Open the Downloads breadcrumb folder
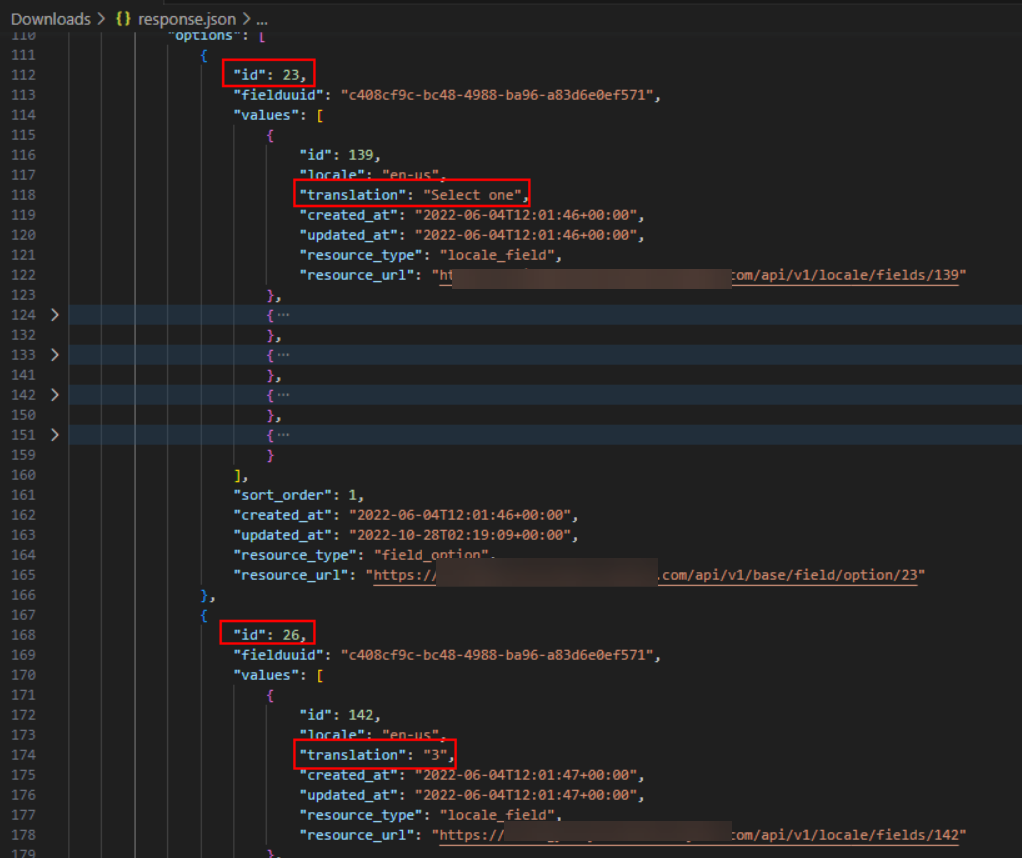The width and height of the screenshot is (1022, 858). click(x=50, y=19)
